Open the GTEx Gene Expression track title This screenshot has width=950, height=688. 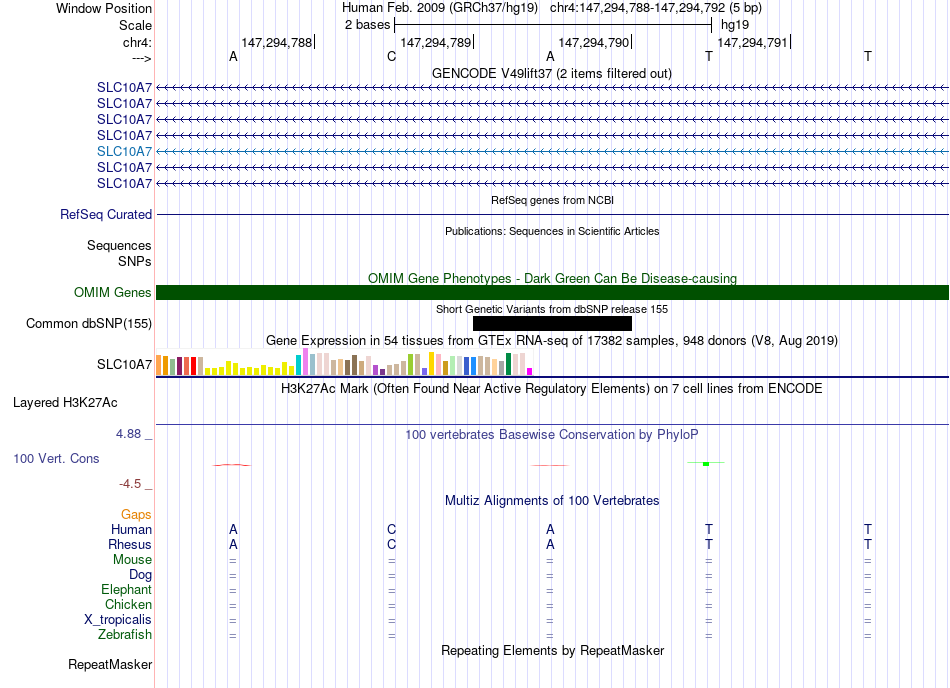click(x=552, y=340)
